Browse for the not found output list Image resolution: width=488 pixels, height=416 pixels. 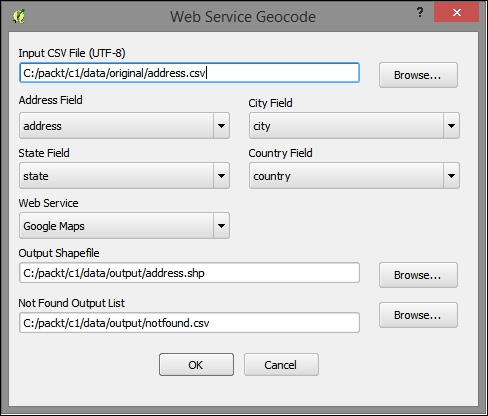point(418,315)
